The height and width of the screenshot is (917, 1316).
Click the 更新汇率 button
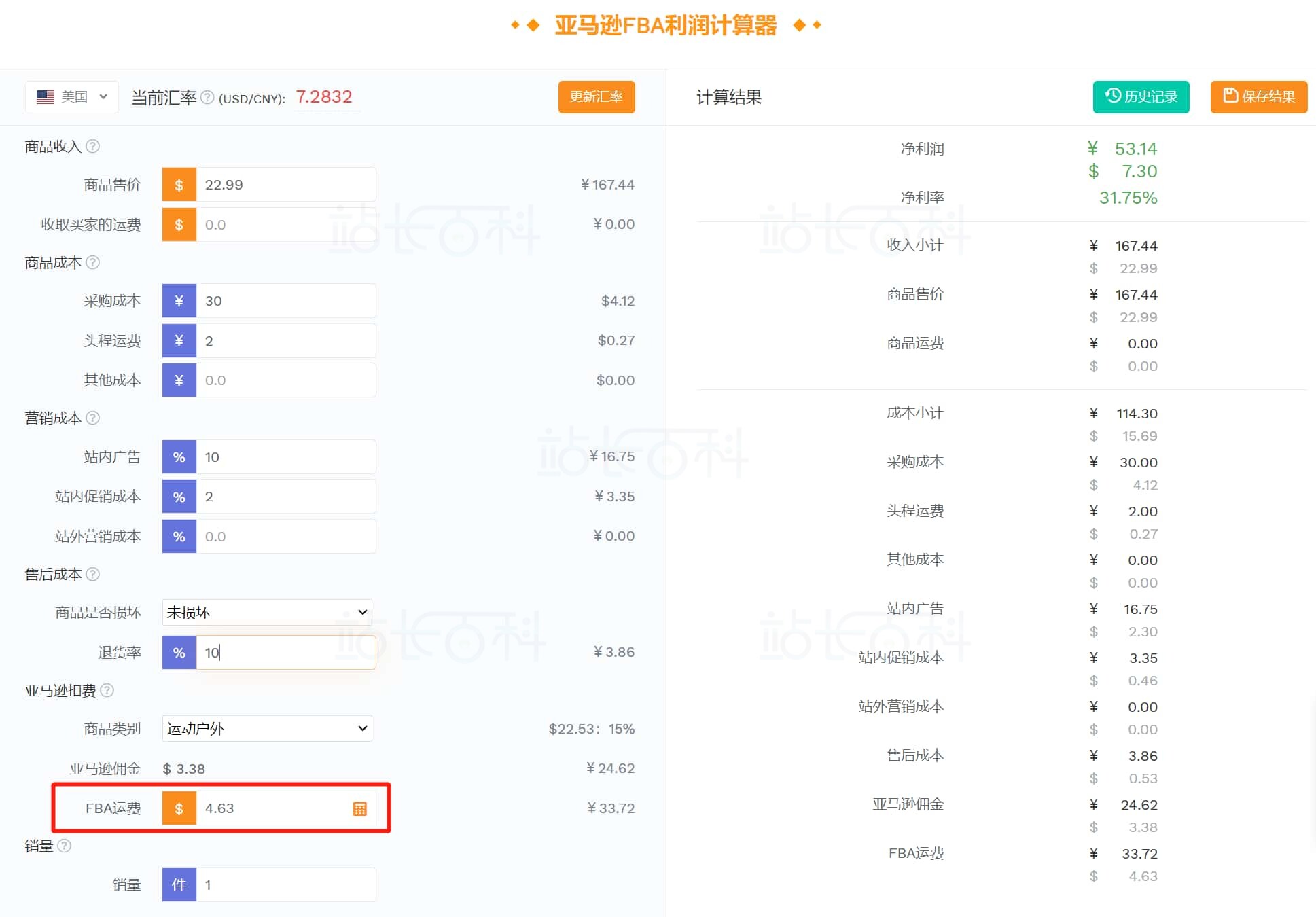tap(596, 96)
